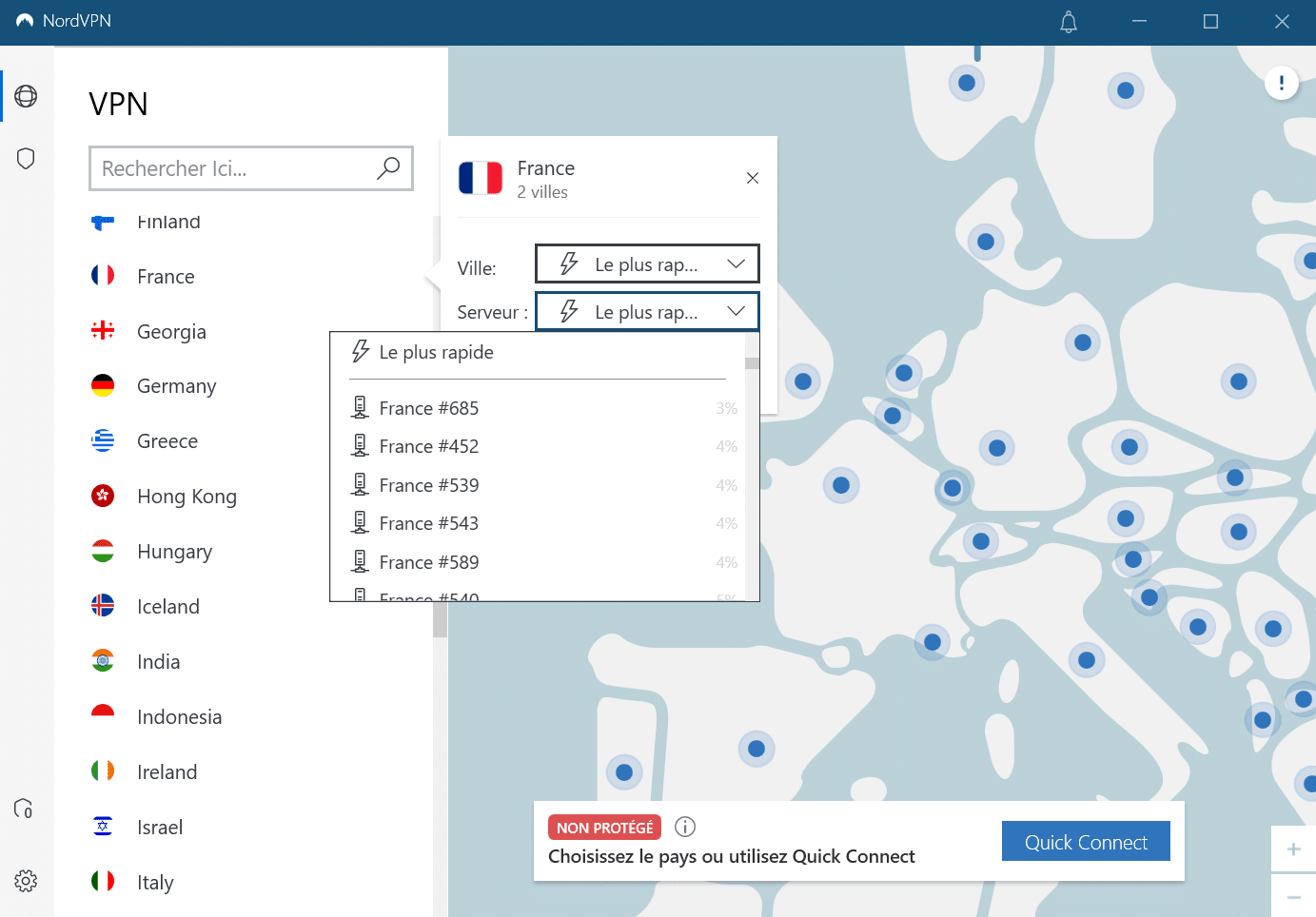Click the info icon beside NON PROTÉGÉ
The height and width of the screenshot is (917, 1316).
click(x=685, y=827)
